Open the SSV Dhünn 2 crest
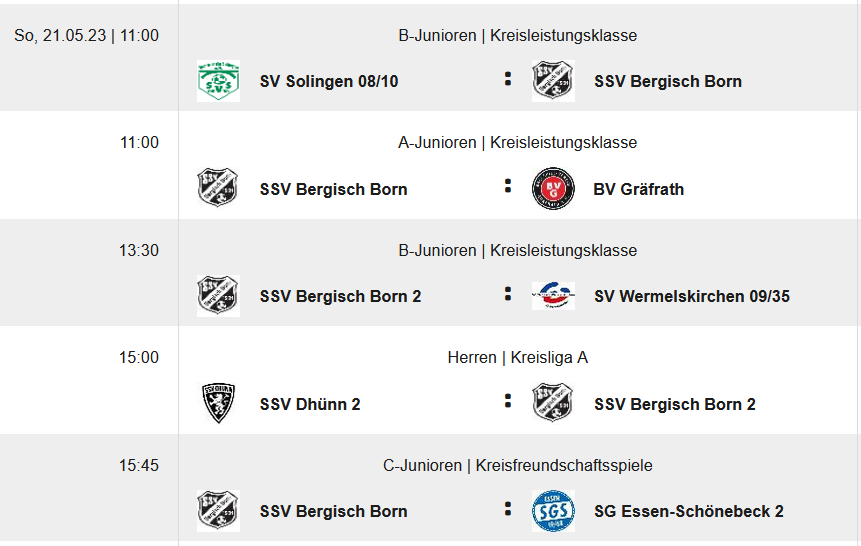 (x=218, y=403)
